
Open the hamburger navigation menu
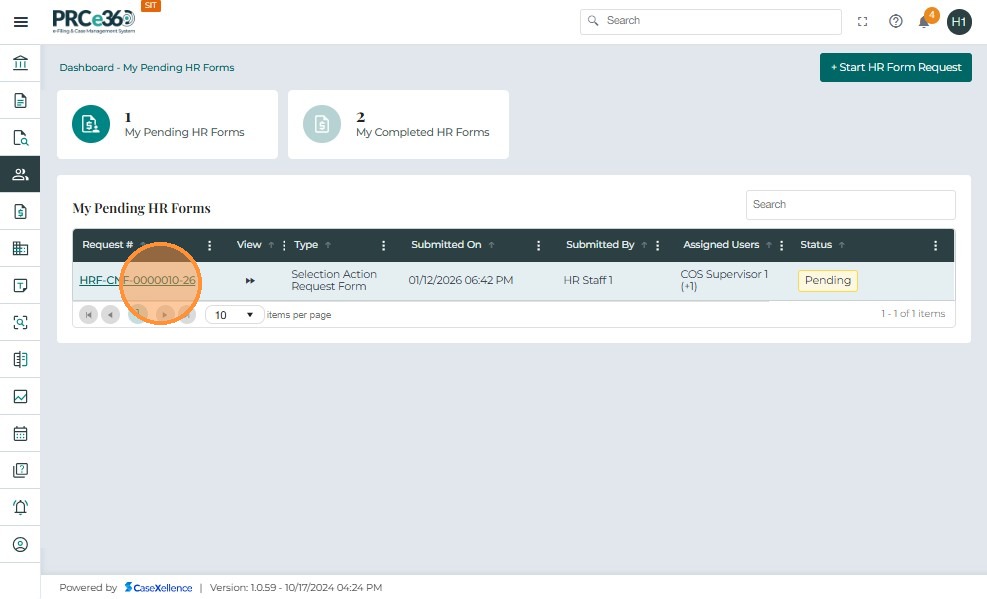click(21, 22)
